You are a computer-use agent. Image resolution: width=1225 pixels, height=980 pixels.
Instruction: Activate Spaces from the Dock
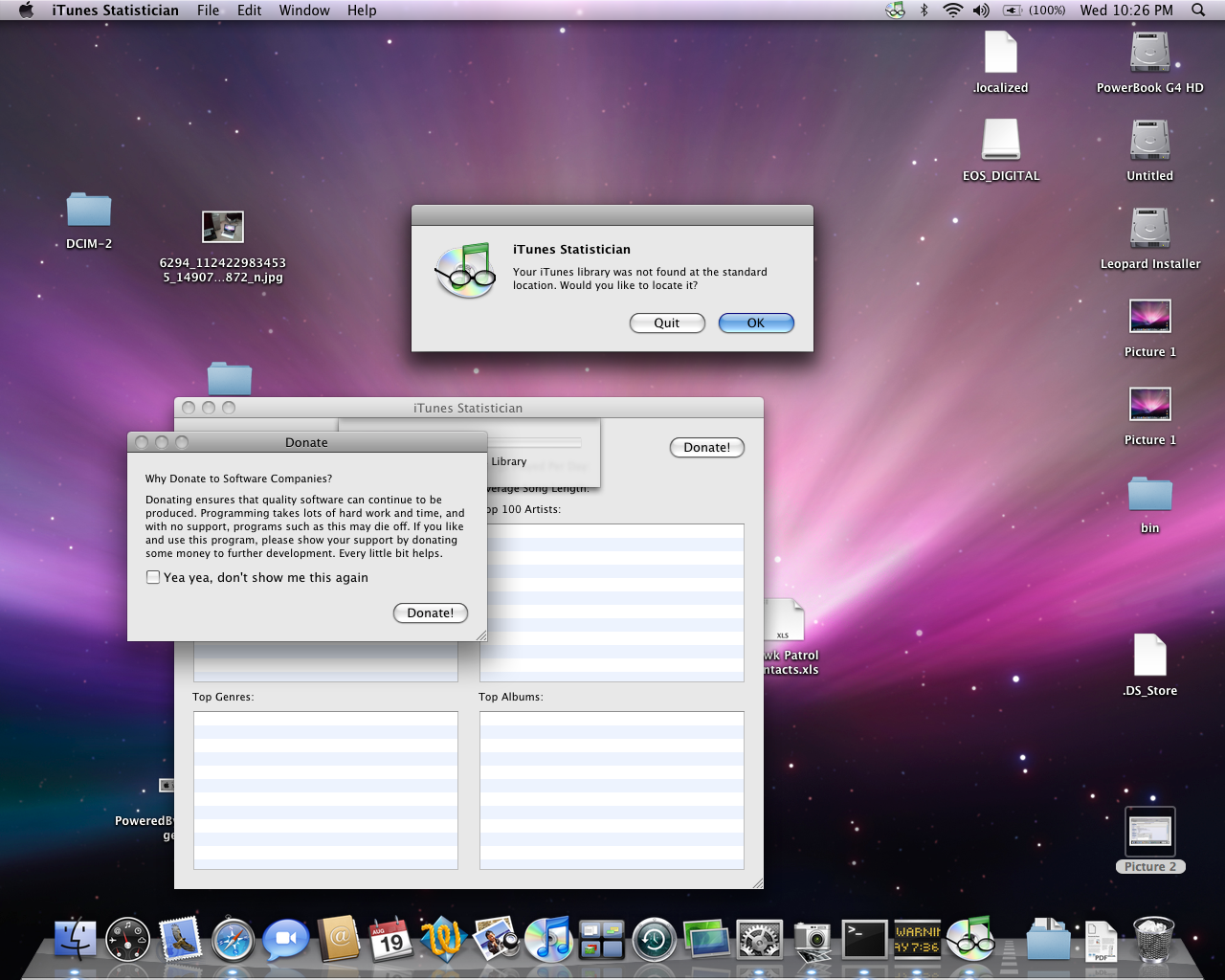coord(602,940)
